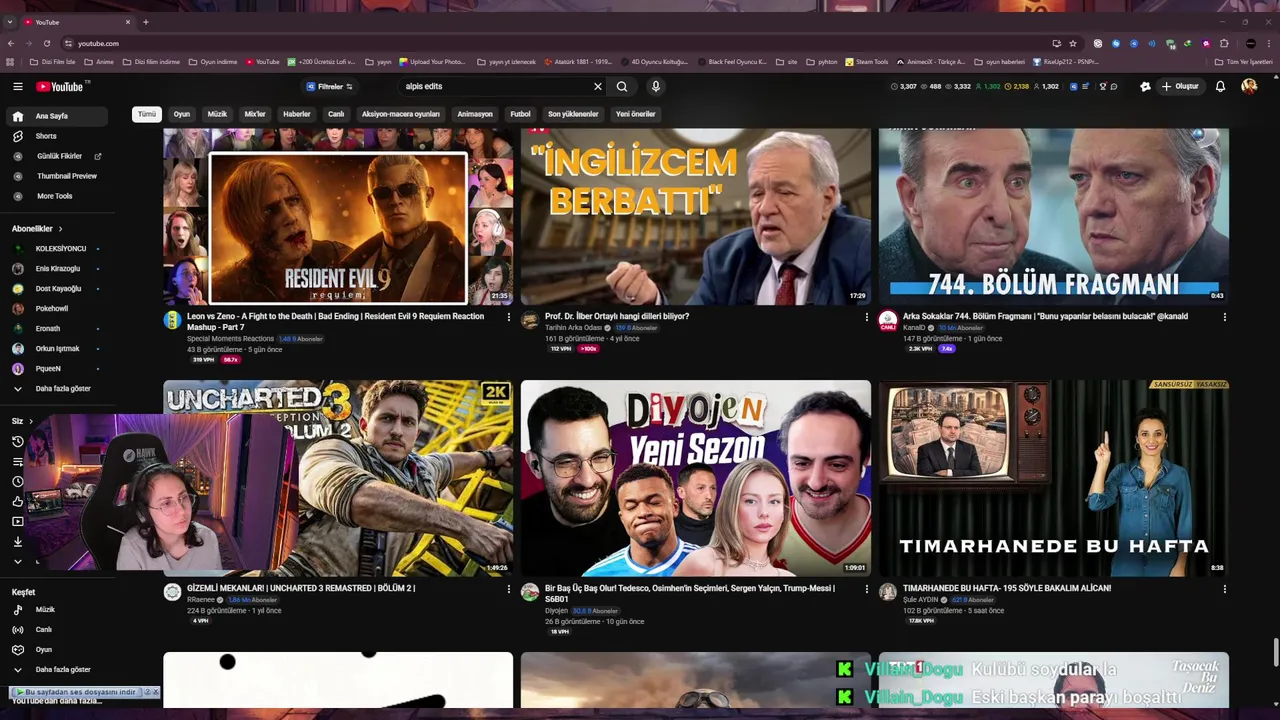Open the Tarihin Arka Odası channel link
The width and height of the screenshot is (1280, 720).
[573, 328]
